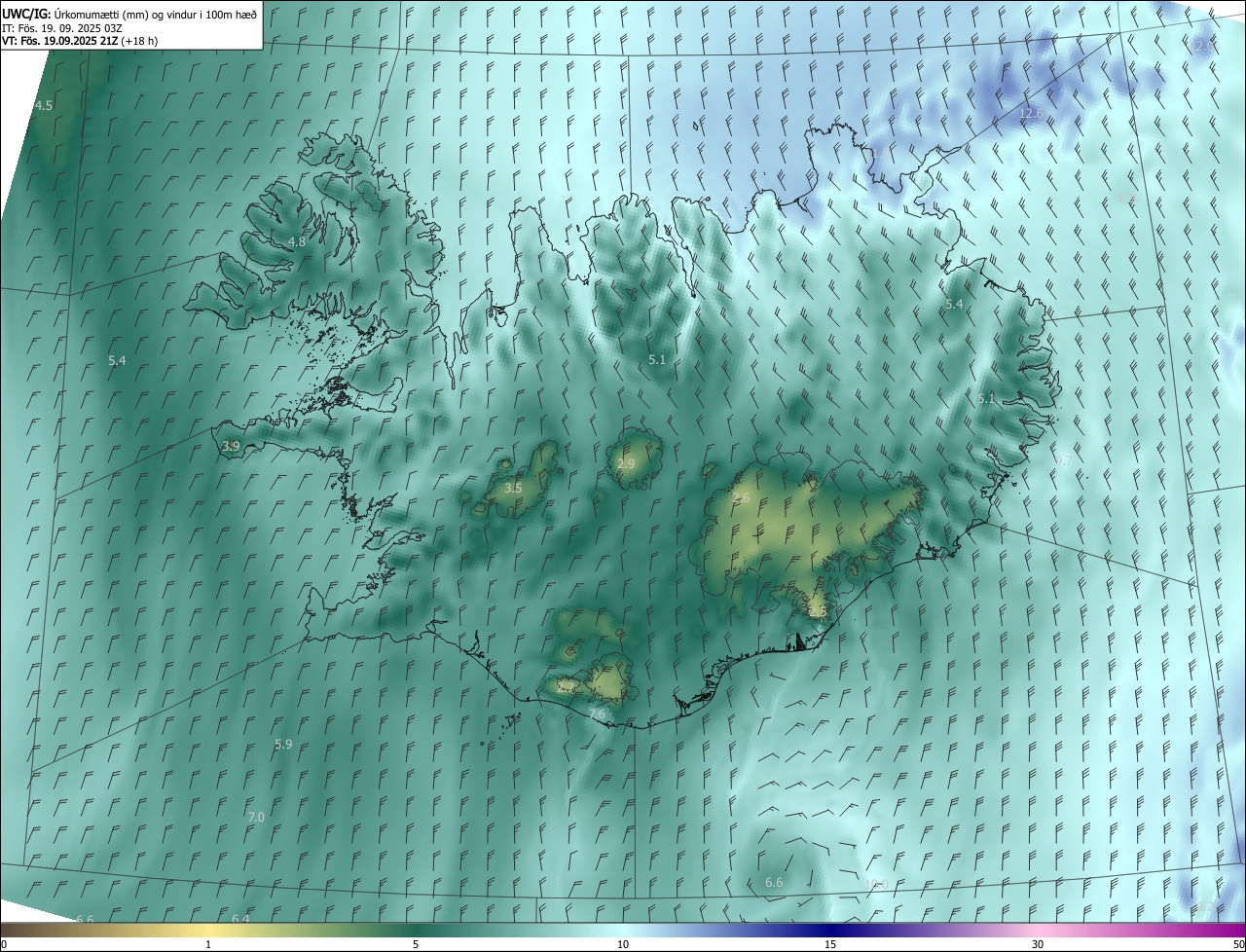Click the 12.6 value in the blue northeast area
The height and width of the screenshot is (952, 1246).
coord(1031,113)
